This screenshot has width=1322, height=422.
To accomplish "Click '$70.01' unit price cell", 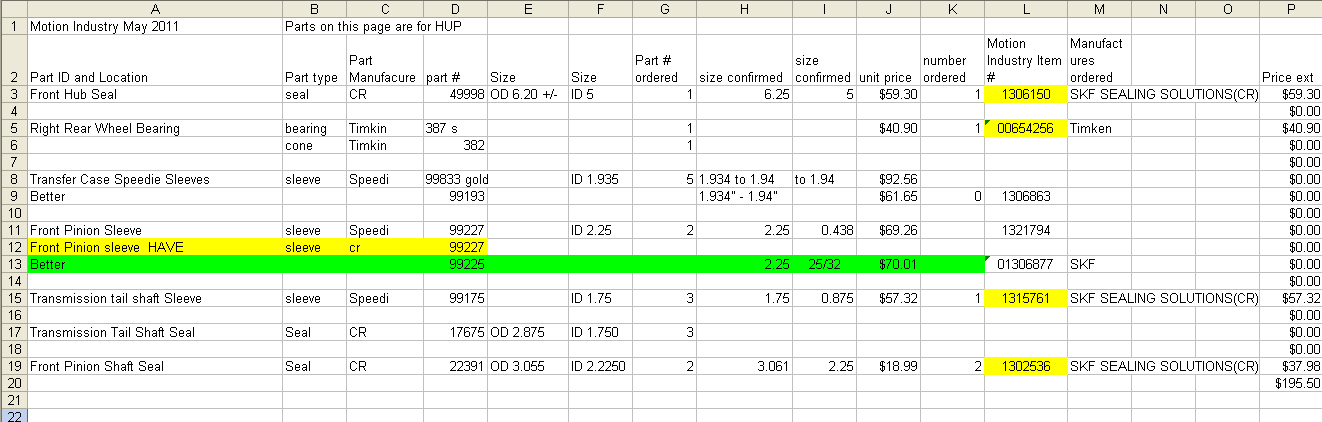I will (x=888, y=264).
